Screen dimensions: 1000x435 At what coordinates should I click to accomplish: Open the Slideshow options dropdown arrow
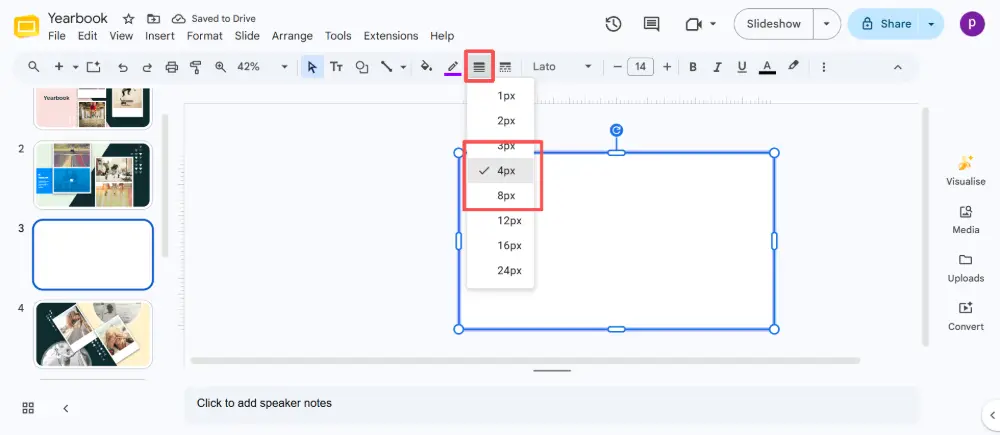pos(827,24)
